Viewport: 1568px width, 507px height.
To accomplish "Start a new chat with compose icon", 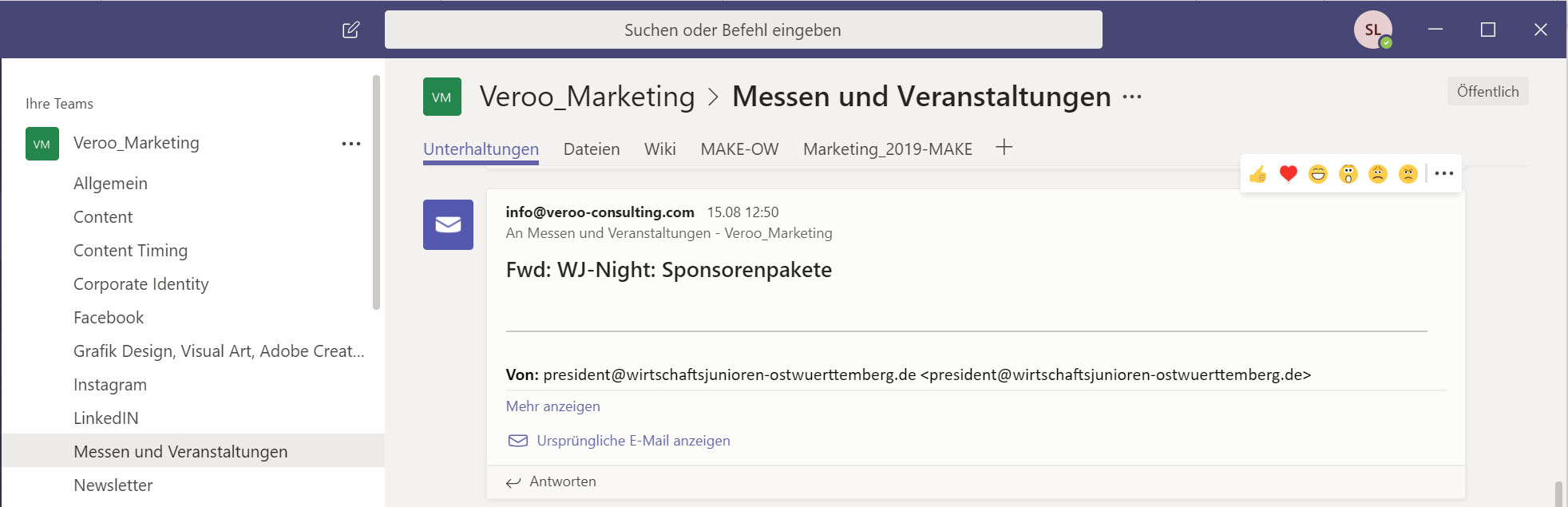I will pos(351,30).
